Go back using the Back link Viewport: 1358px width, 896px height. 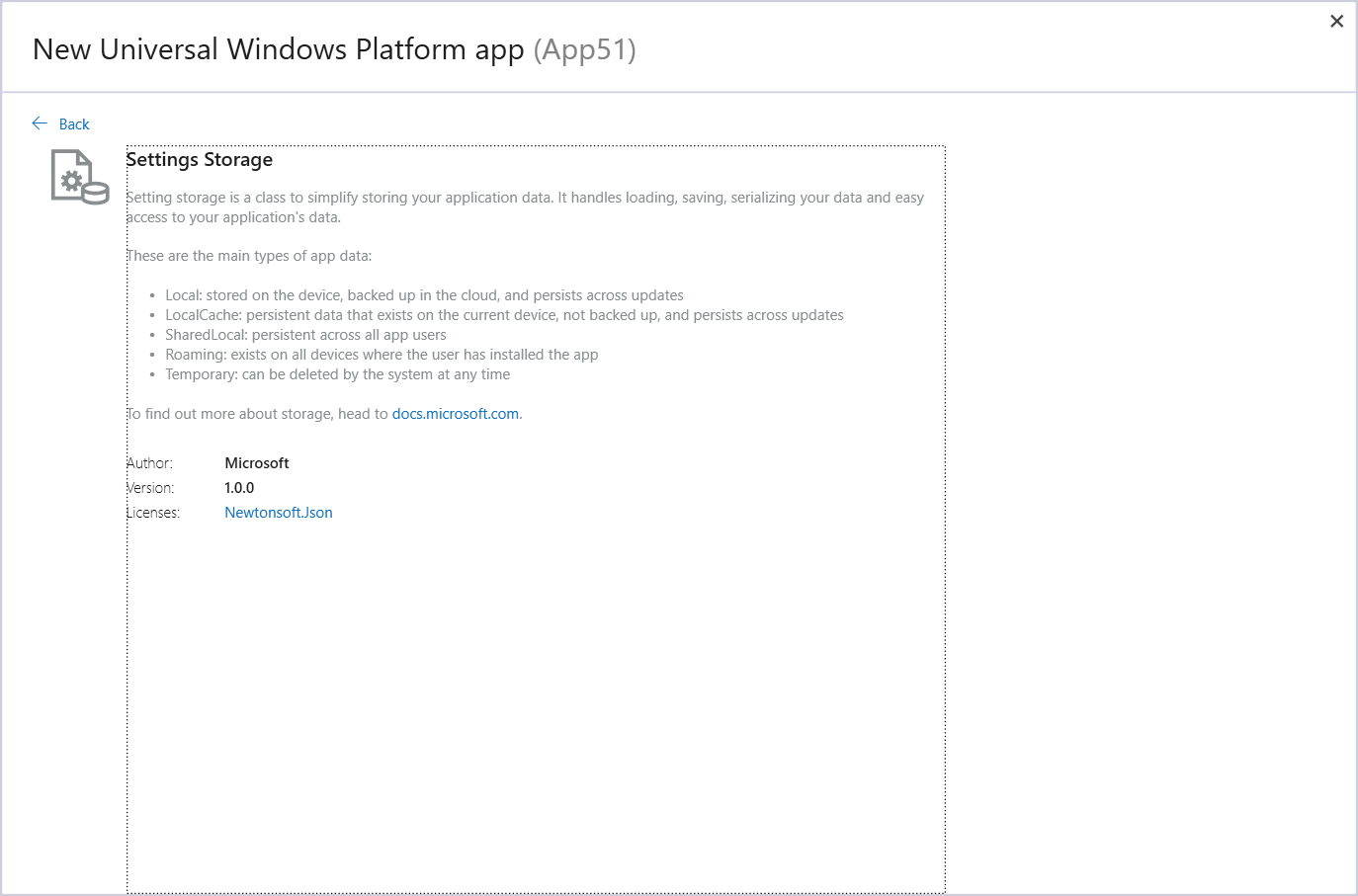pyautogui.click(x=74, y=124)
